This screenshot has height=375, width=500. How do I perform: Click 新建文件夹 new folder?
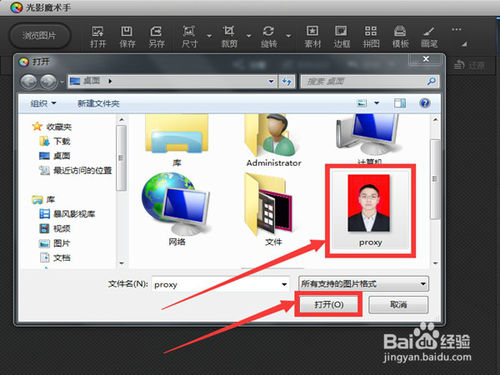98,103
